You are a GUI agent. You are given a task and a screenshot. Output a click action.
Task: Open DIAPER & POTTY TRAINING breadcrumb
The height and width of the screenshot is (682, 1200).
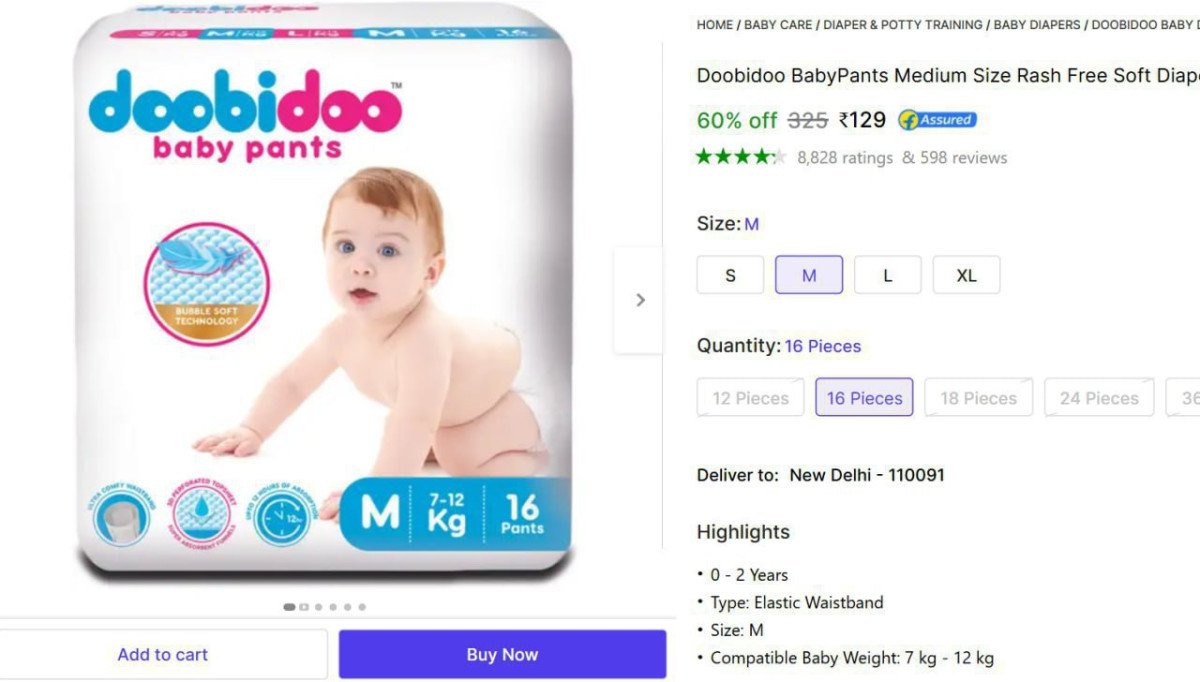pyautogui.click(x=903, y=25)
